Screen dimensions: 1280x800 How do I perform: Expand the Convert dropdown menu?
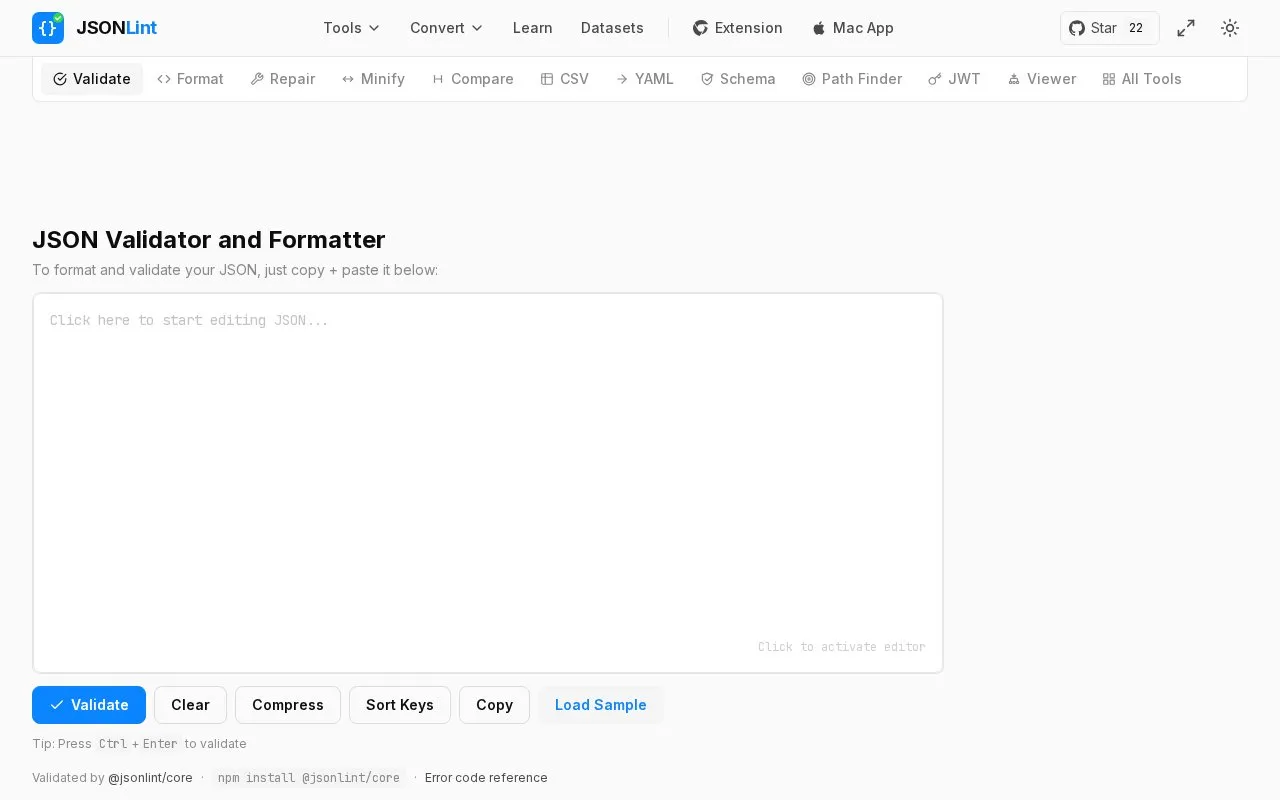pyautogui.click(x=446, y=28)
